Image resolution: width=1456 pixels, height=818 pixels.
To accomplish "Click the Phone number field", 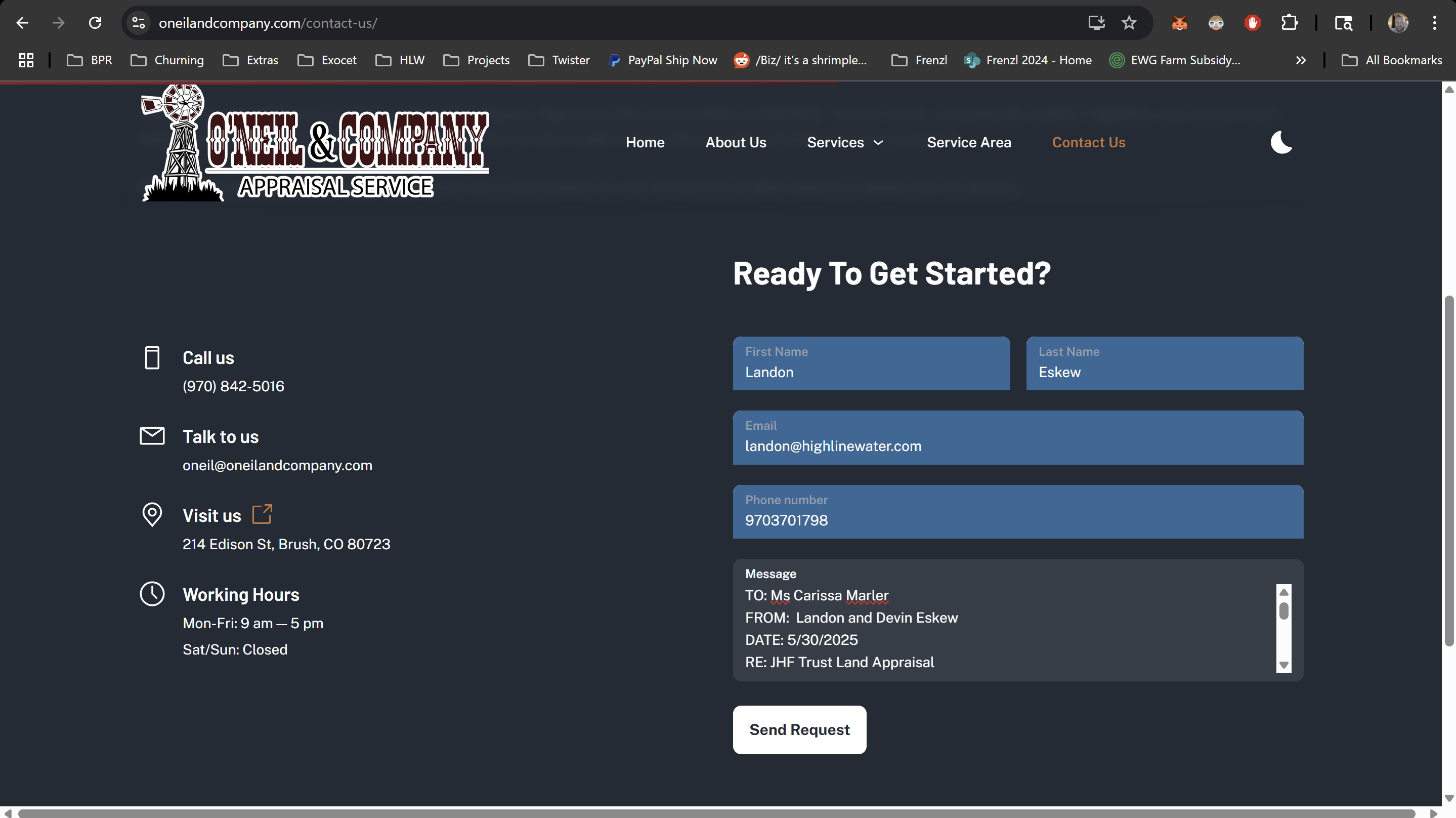I will 1018,511.
